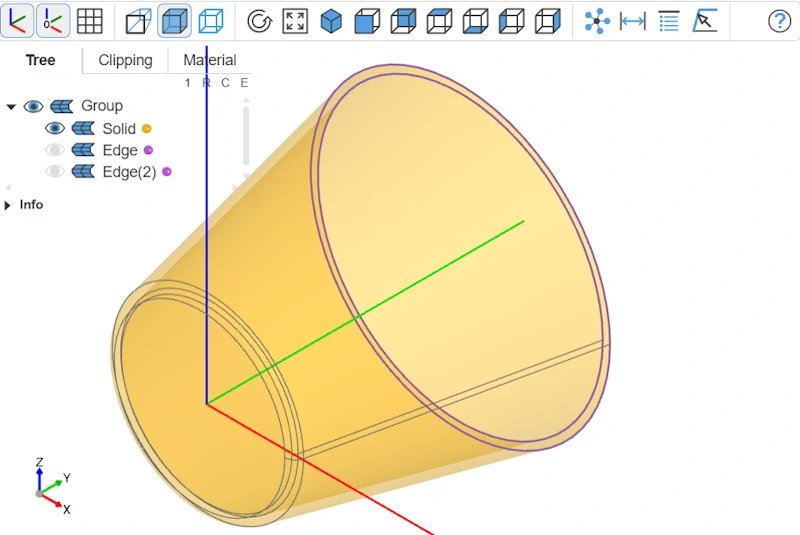
Task: Open the Material tab
Action: [209, 60]
